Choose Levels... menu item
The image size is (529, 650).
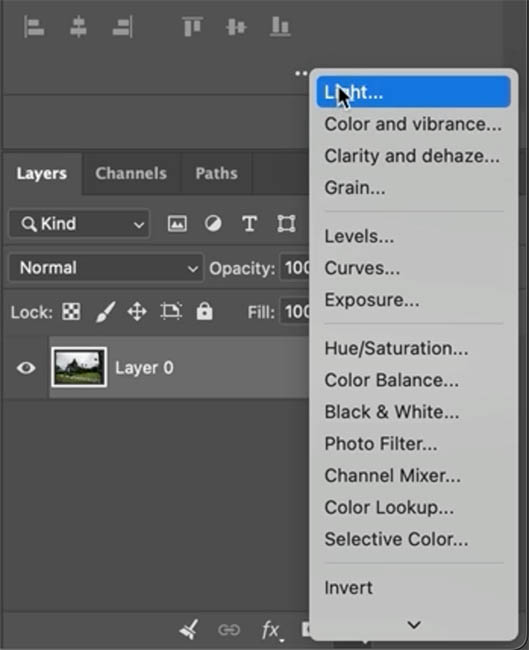coord(413,236)
